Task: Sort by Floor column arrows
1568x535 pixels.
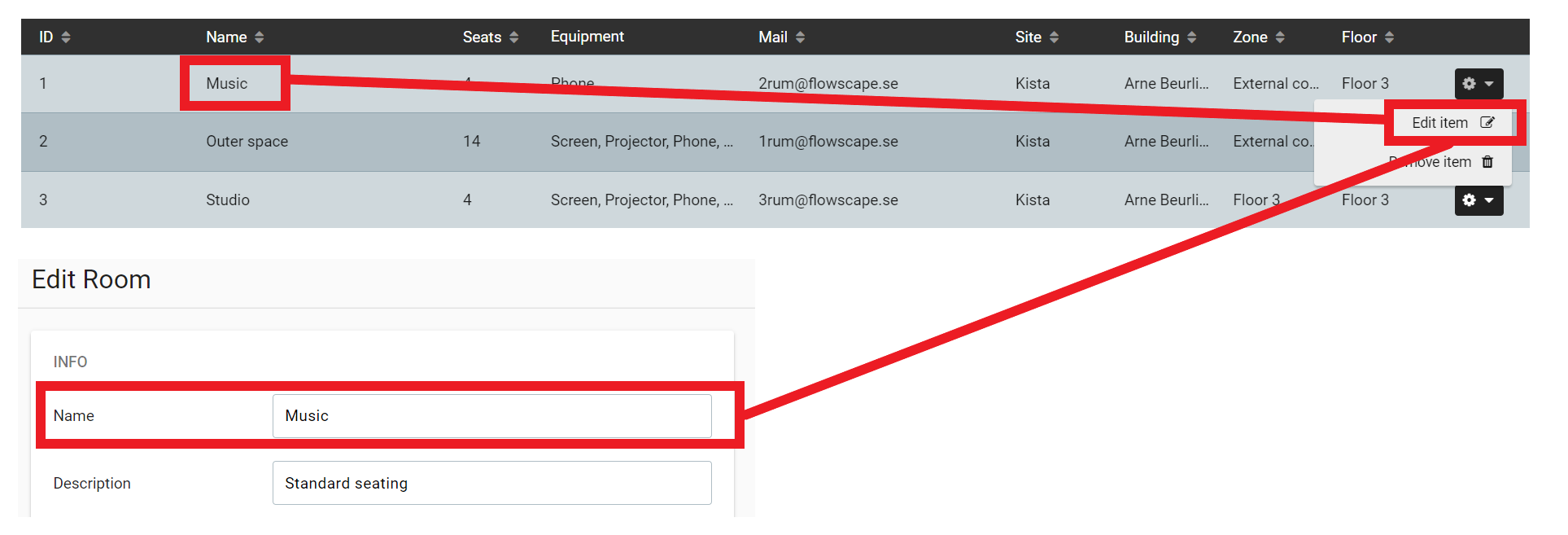Action: [1389, 37]
